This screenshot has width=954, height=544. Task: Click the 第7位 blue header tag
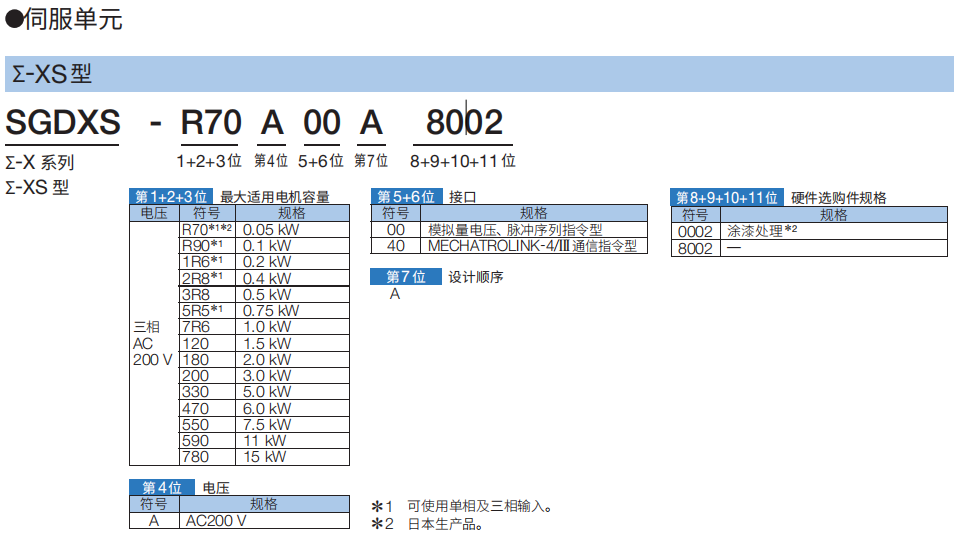coord(406,277)
